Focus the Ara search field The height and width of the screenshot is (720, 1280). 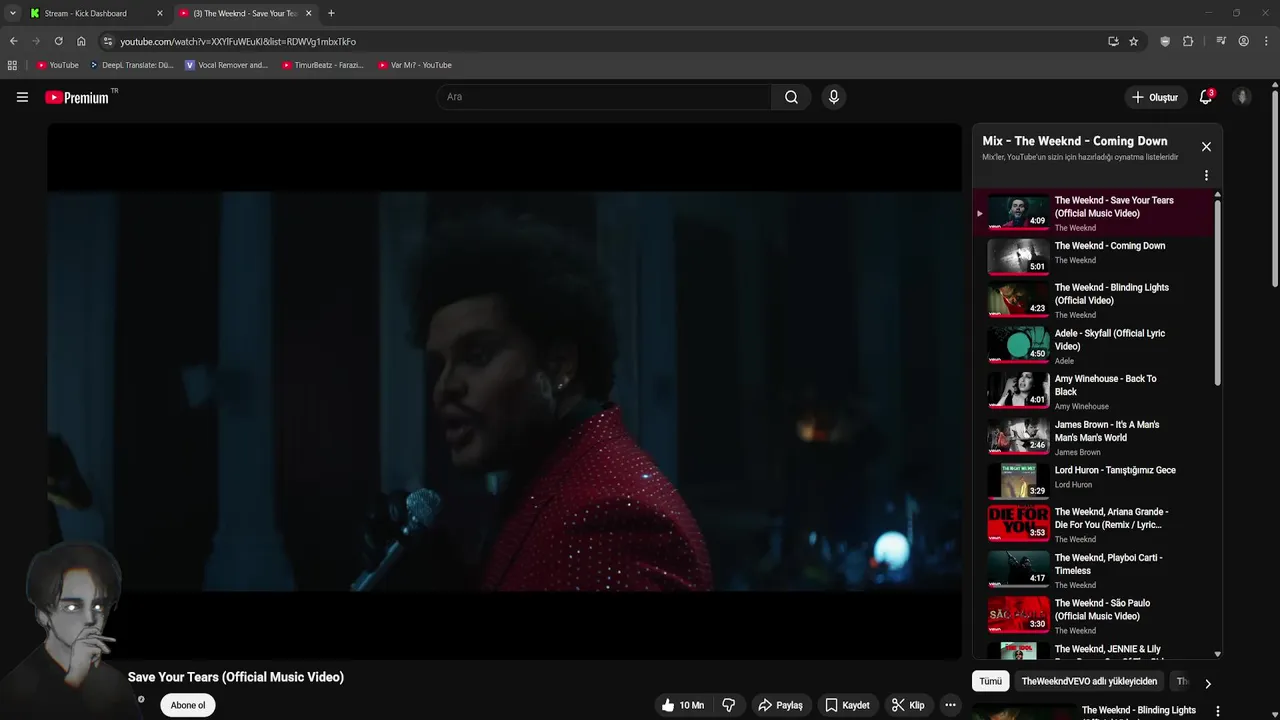coord(604,97)
